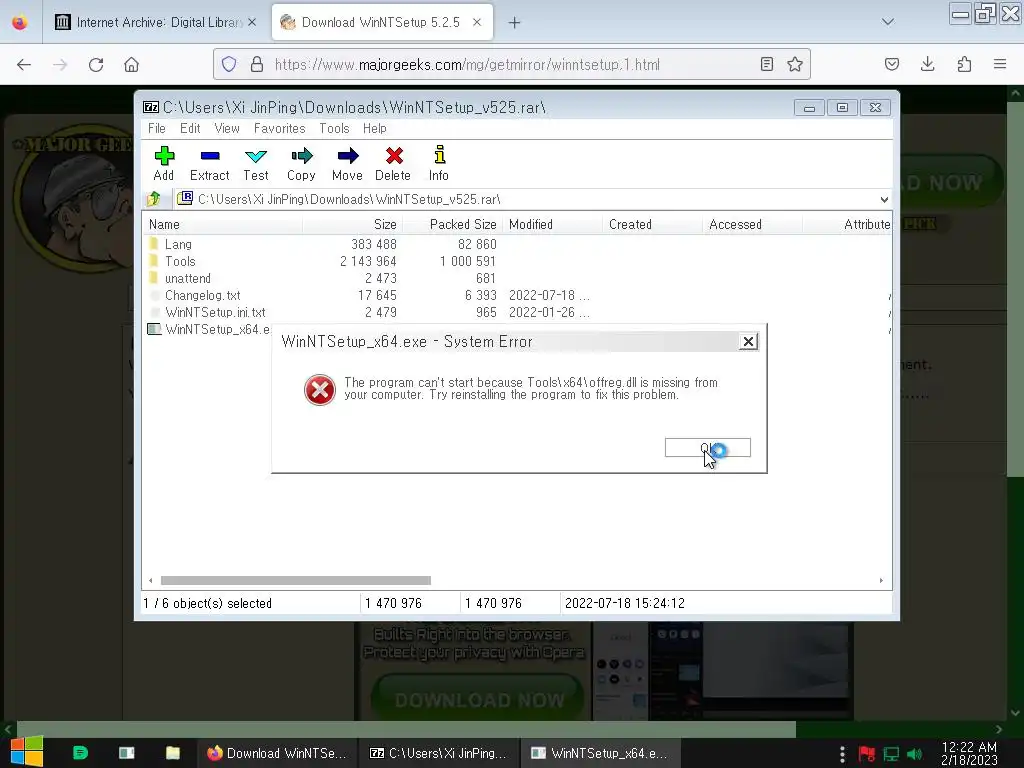Open the Firefox downloads panel
The image size is (1024, 768).
coord(927,64)
